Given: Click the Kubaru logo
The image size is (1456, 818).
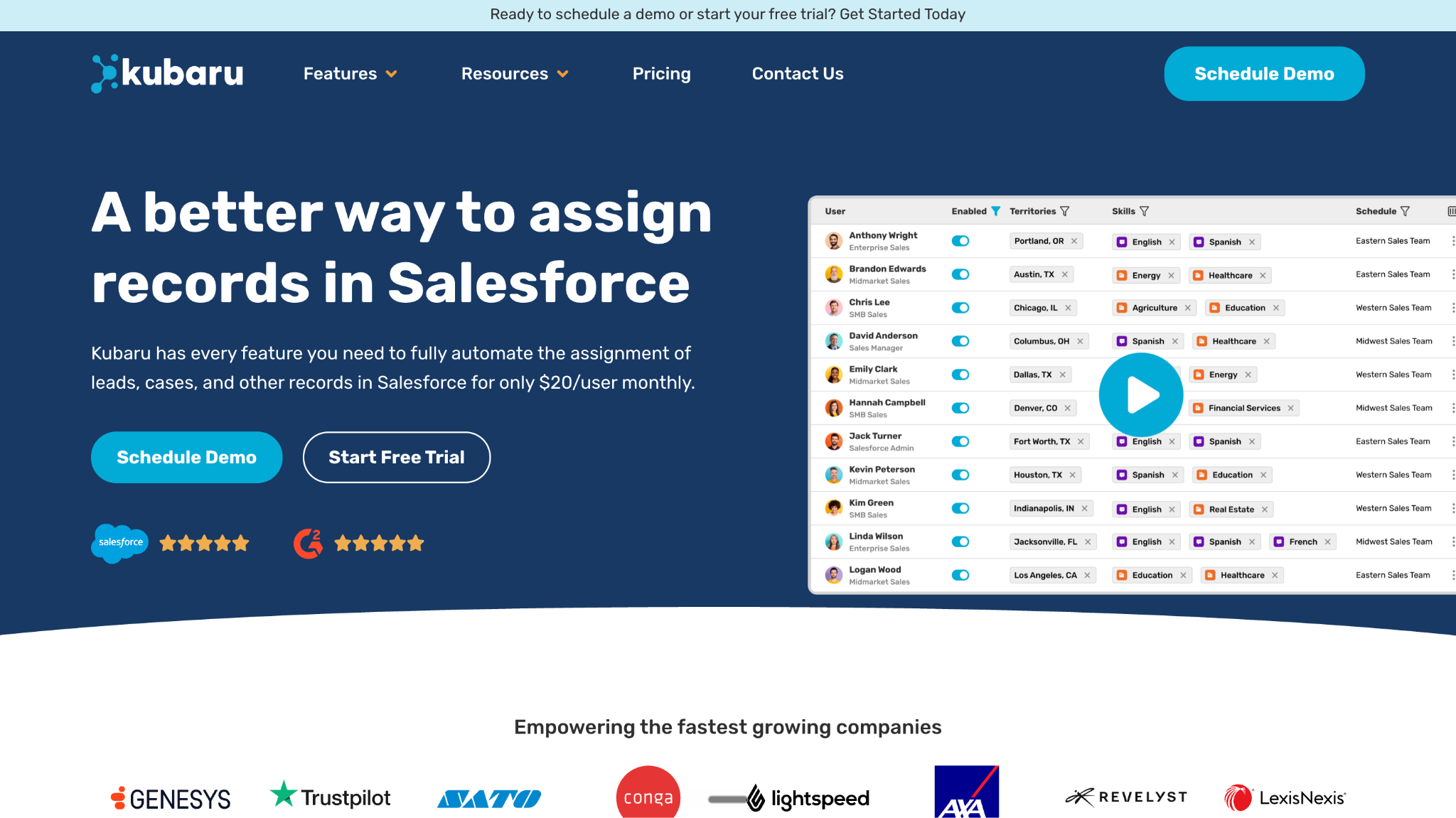Looking at the screenshot, I should pos(167,73).
